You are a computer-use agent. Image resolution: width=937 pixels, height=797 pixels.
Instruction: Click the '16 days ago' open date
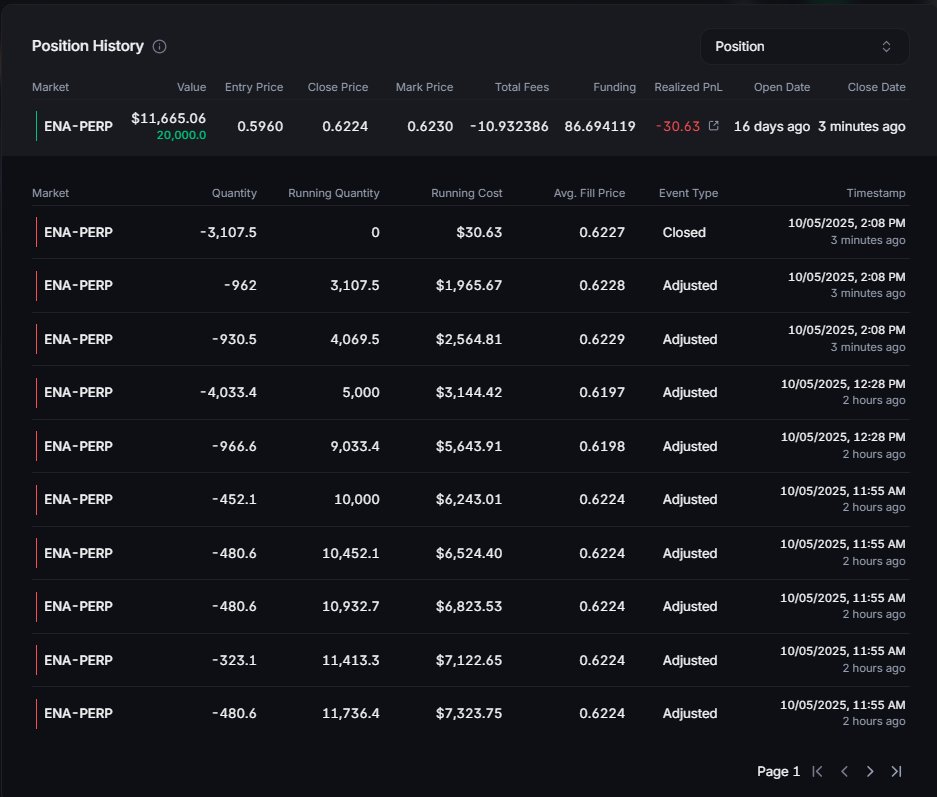pyautogui.click(x=771, y=126)
